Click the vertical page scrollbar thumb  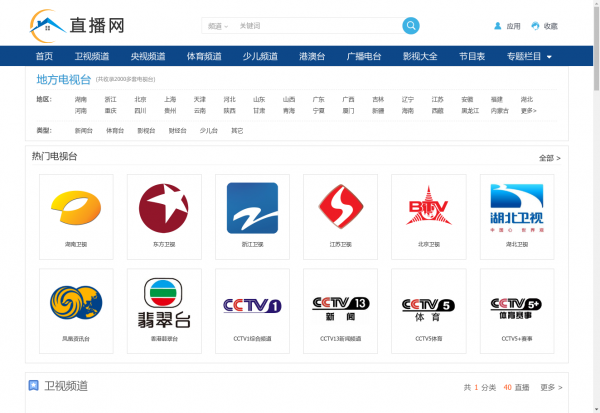tap(597, 48)
